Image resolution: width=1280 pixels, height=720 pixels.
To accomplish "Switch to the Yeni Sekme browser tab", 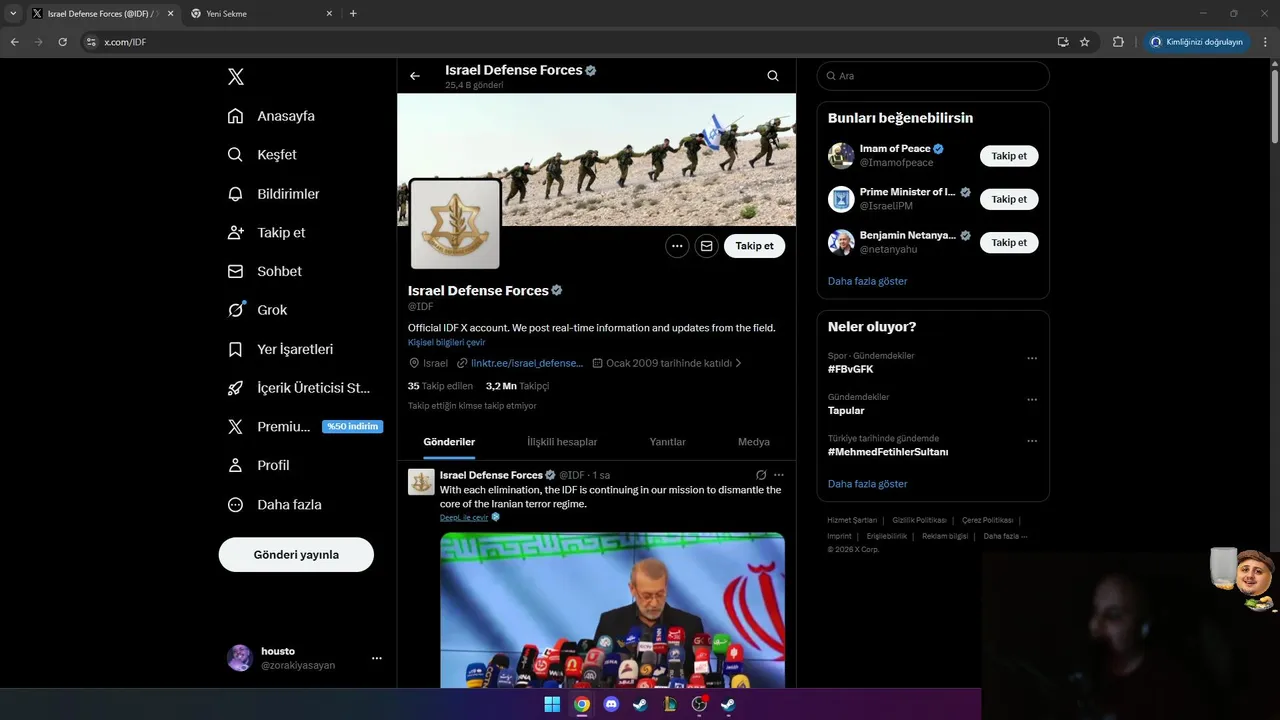I will coord(262,14).
